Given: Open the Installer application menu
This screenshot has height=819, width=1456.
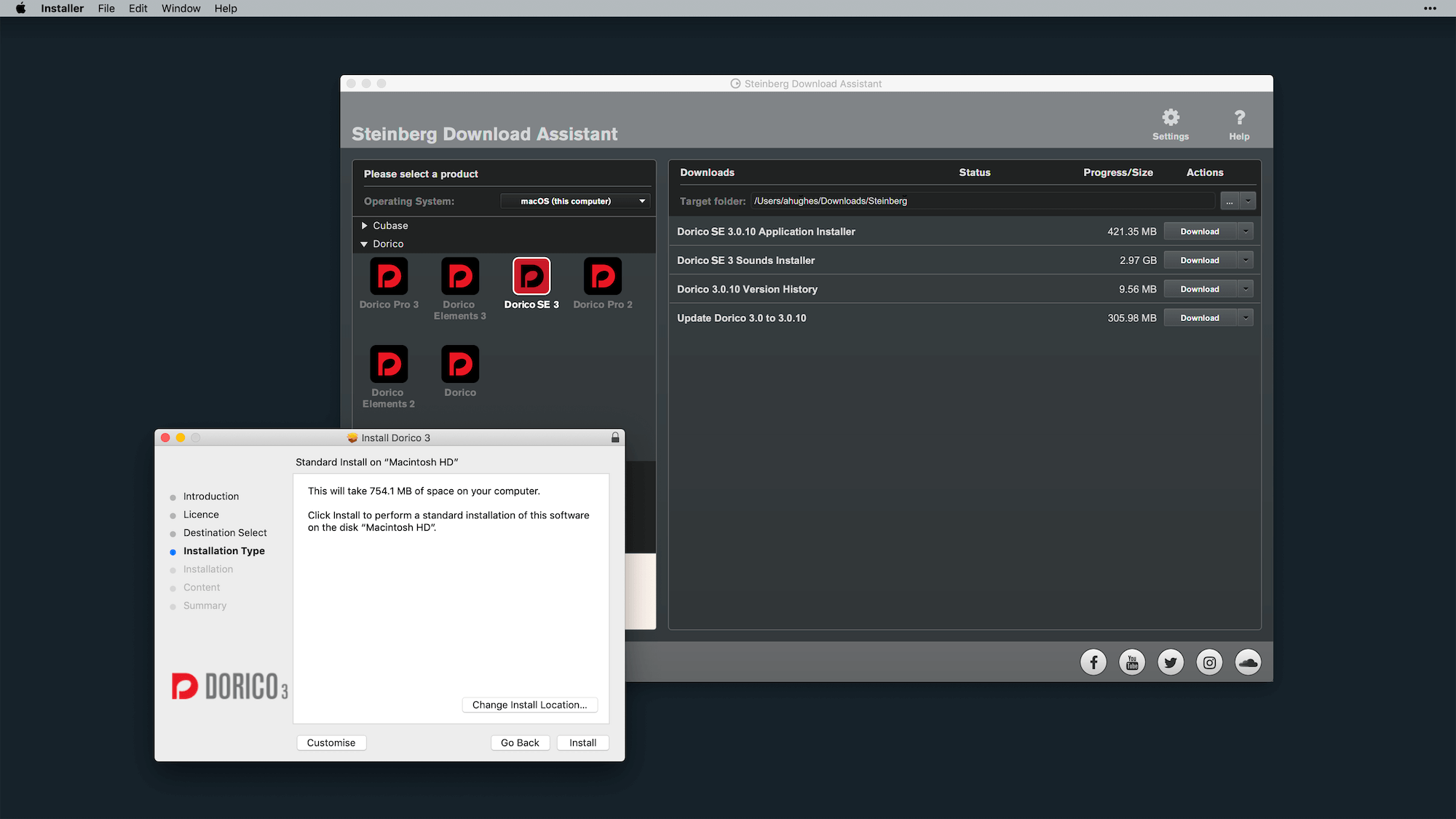Looking at the screenshot, I should 62,8.
